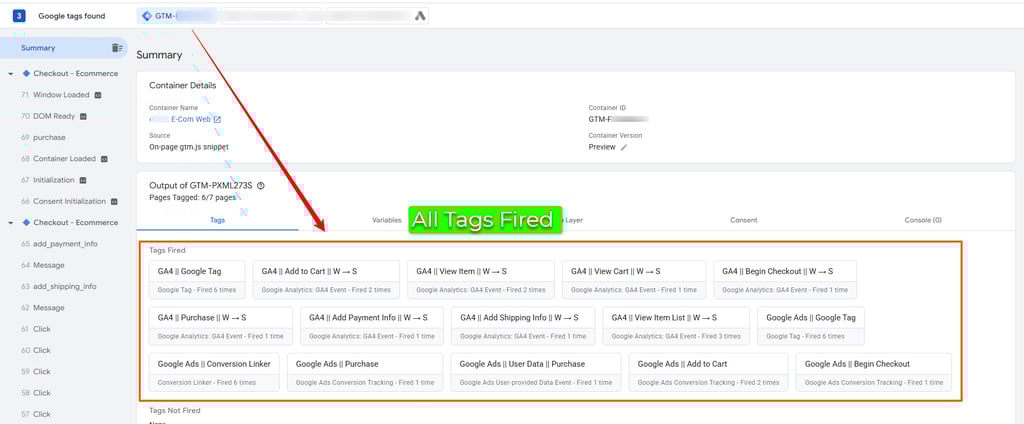The height and width of the screenshot is (424, 1024).
Task: Collapse the second Checkout - Ecommerce group
Action: pyautogui.click(x=11, y=223)
